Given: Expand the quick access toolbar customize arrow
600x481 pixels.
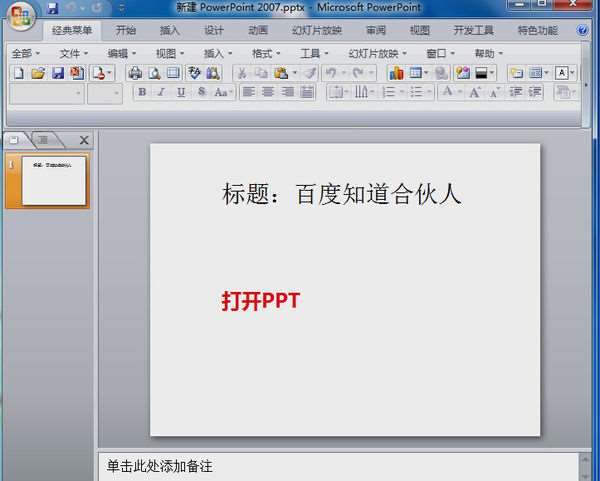Looking at the screenshot, I should [x=121, y=8].
